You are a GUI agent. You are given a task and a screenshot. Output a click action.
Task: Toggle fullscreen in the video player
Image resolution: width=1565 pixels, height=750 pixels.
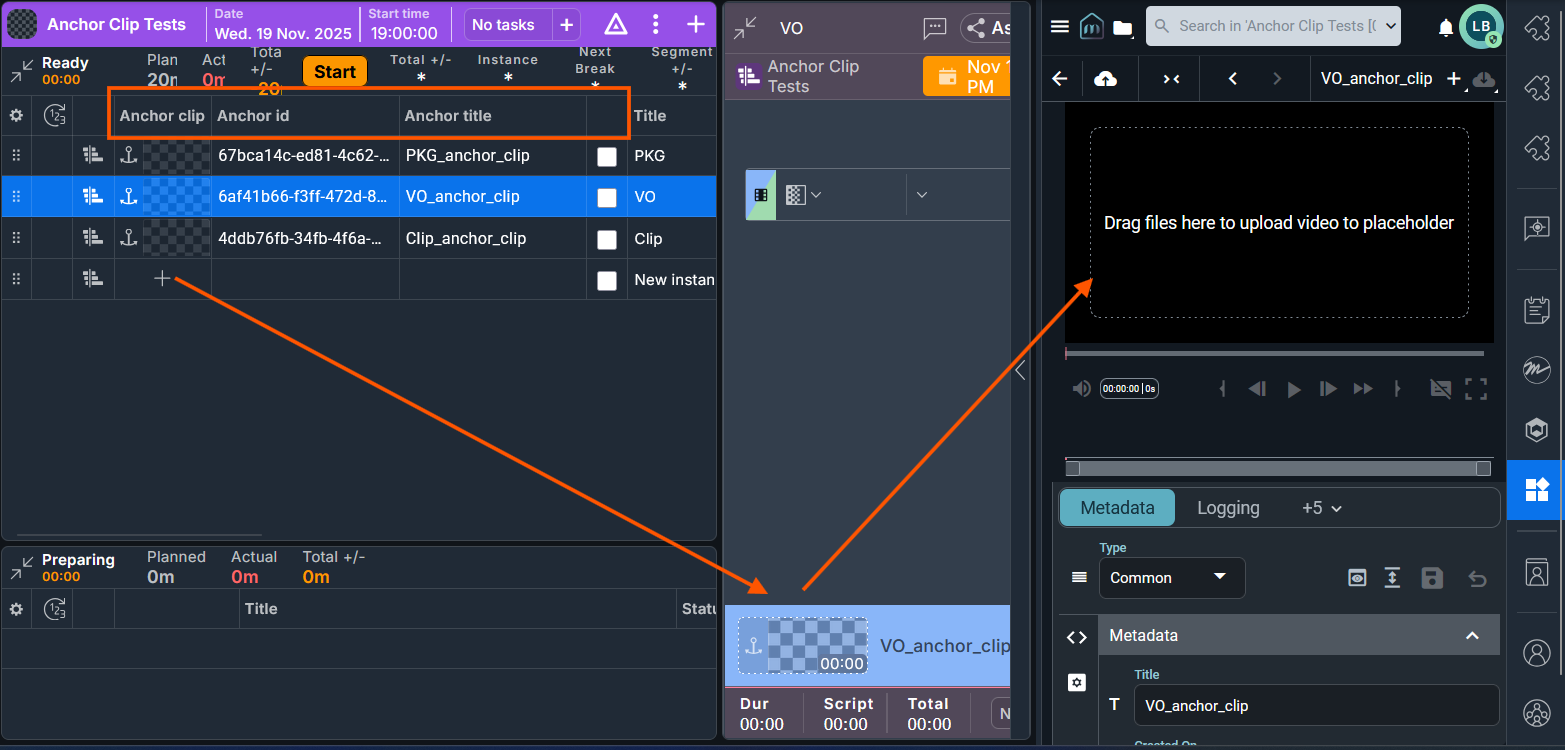pyautogui.click(x=1476, y=389)
